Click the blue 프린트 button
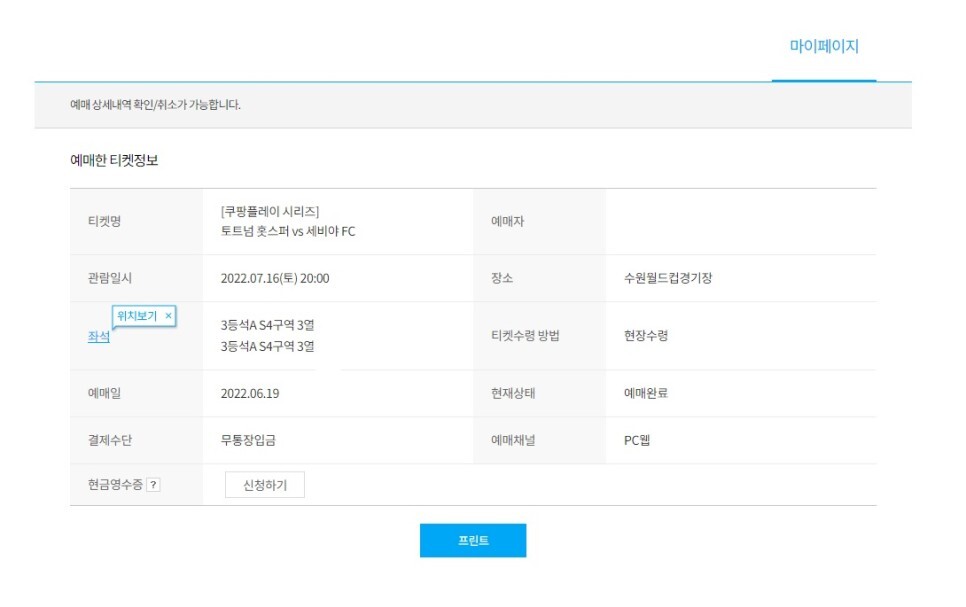The height and width of the screenshot is (607, 966). click(473, 540)
